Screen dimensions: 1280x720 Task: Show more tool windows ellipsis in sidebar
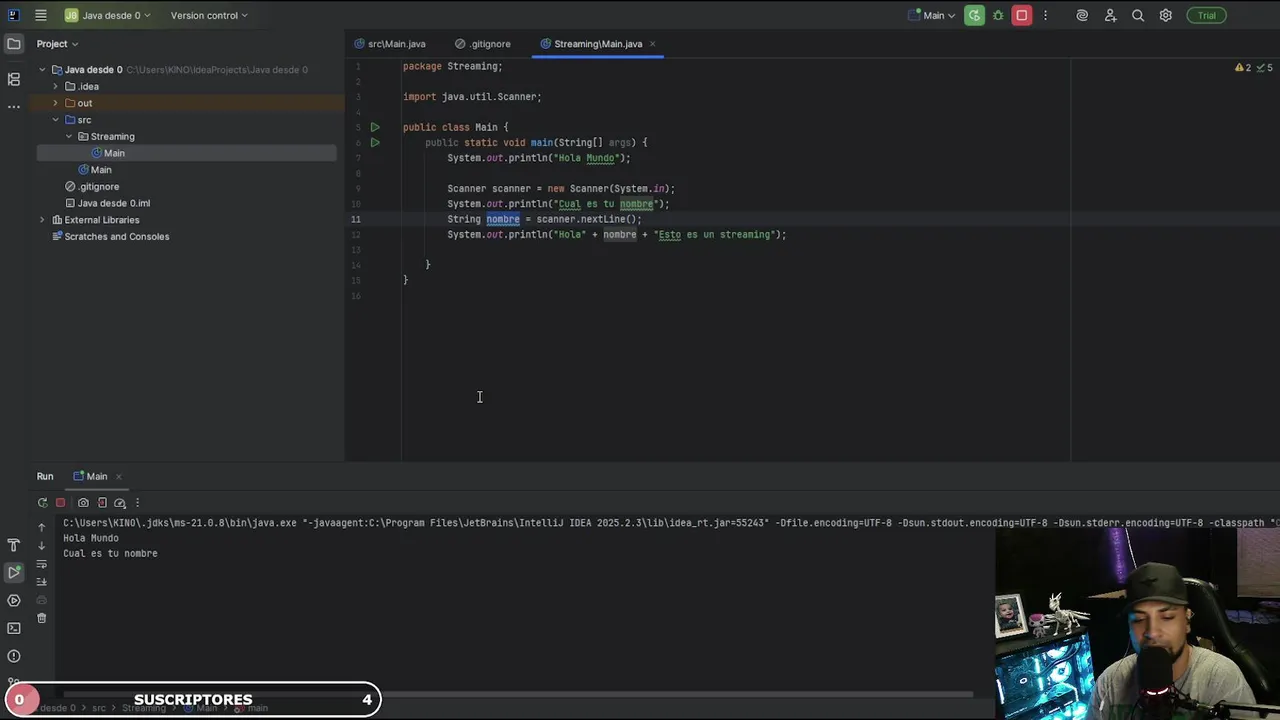click(13, 106)
